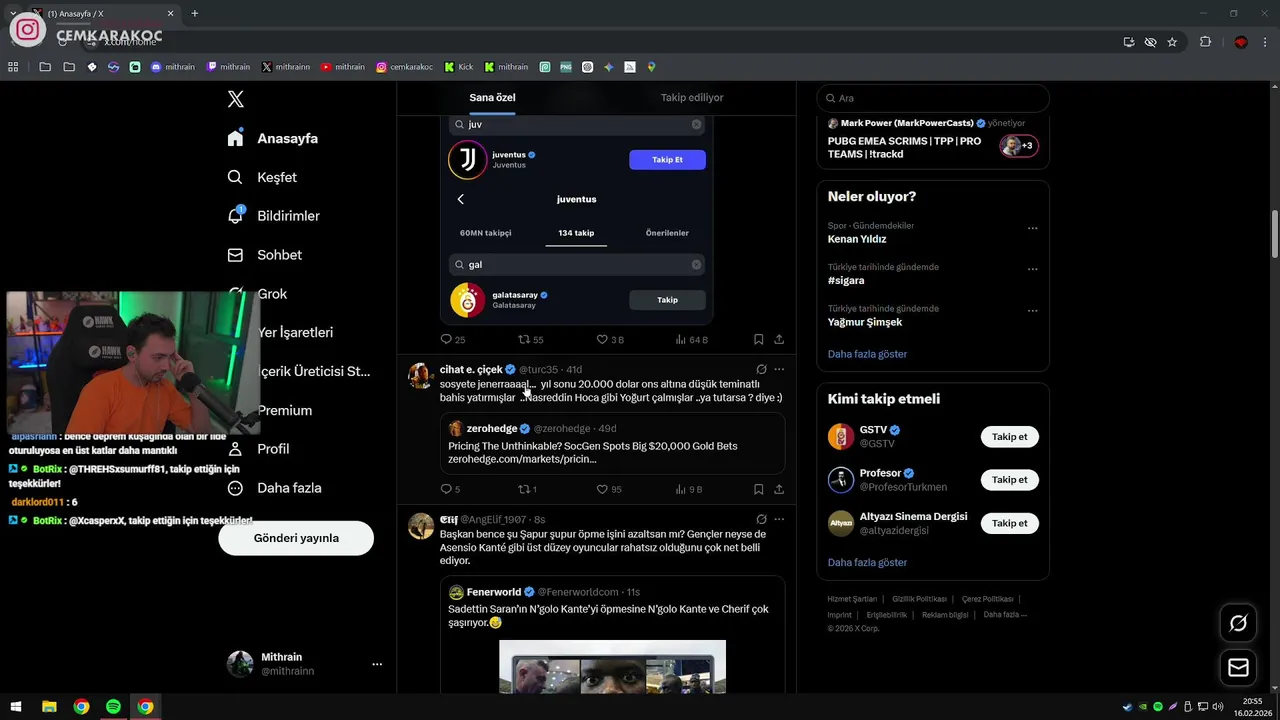
Task: Bookmark cihat e. çiçek's post
Action: click(758, 489)
